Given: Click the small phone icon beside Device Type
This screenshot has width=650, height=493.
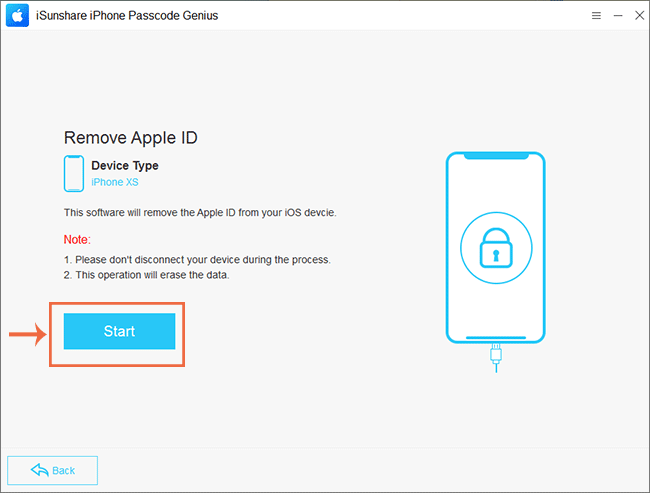Looking at the screenshot, I should pyautogui.click(x=74, y=173).
